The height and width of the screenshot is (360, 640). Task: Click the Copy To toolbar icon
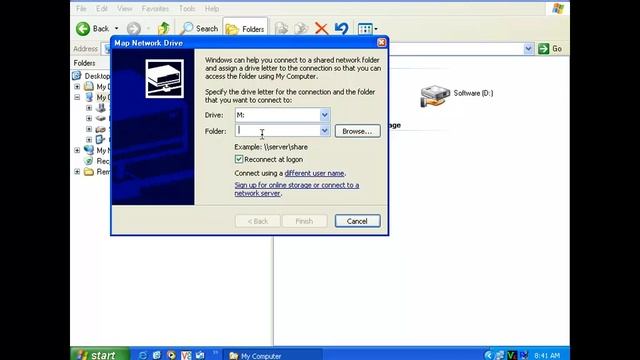tap(301, 29)
